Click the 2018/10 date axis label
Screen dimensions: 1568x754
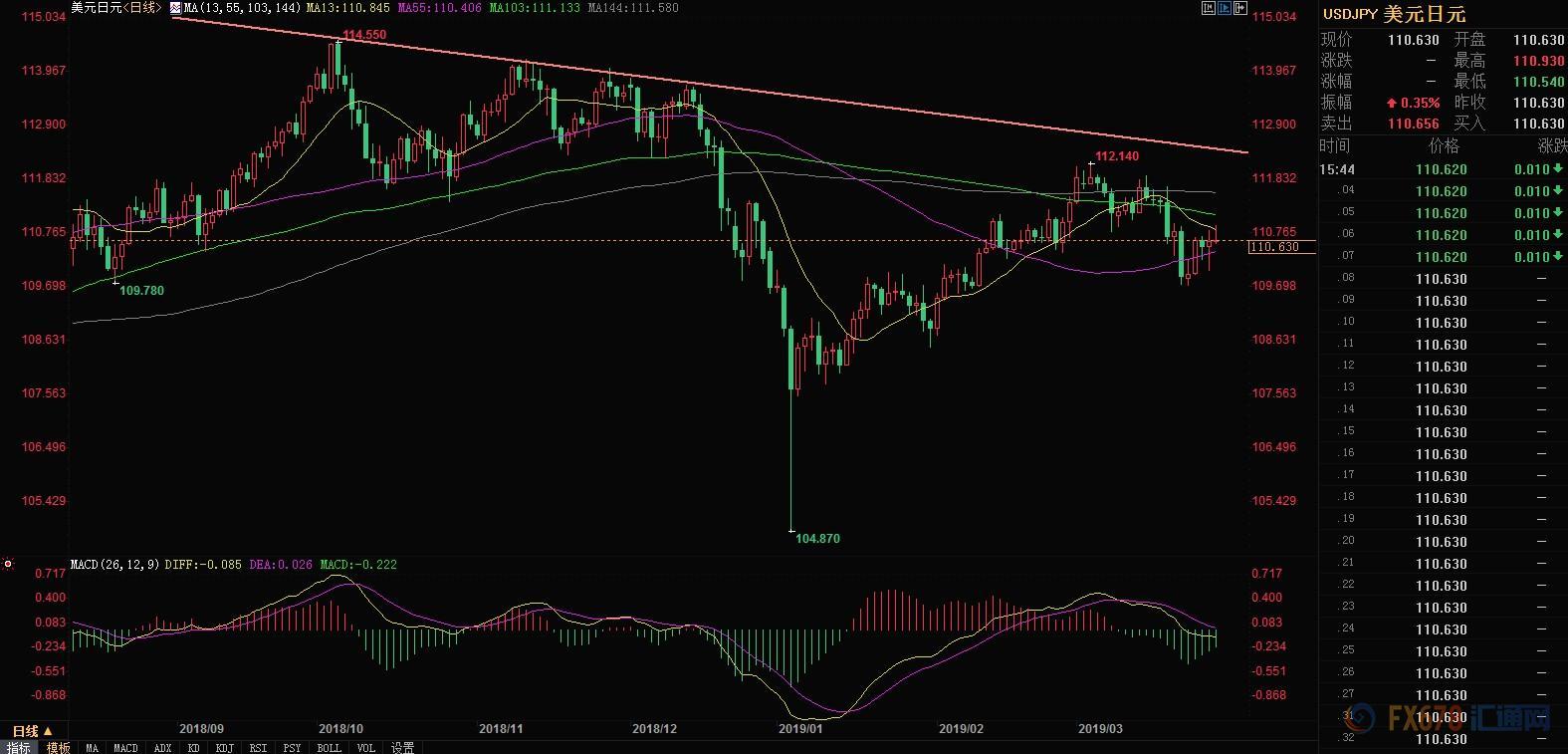[x=340, y=729]
